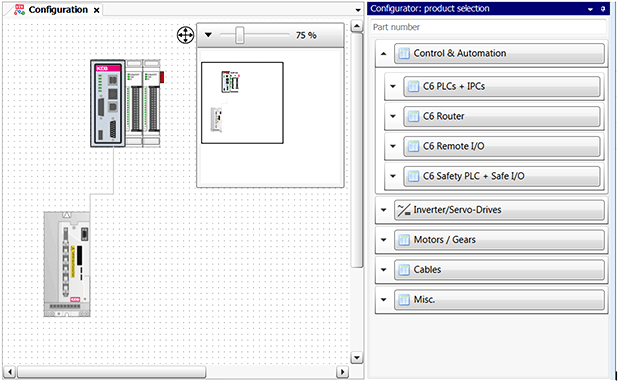Expand the C6 PLCs + IPCs group
618x382 pixels.
tap(393, 86)
